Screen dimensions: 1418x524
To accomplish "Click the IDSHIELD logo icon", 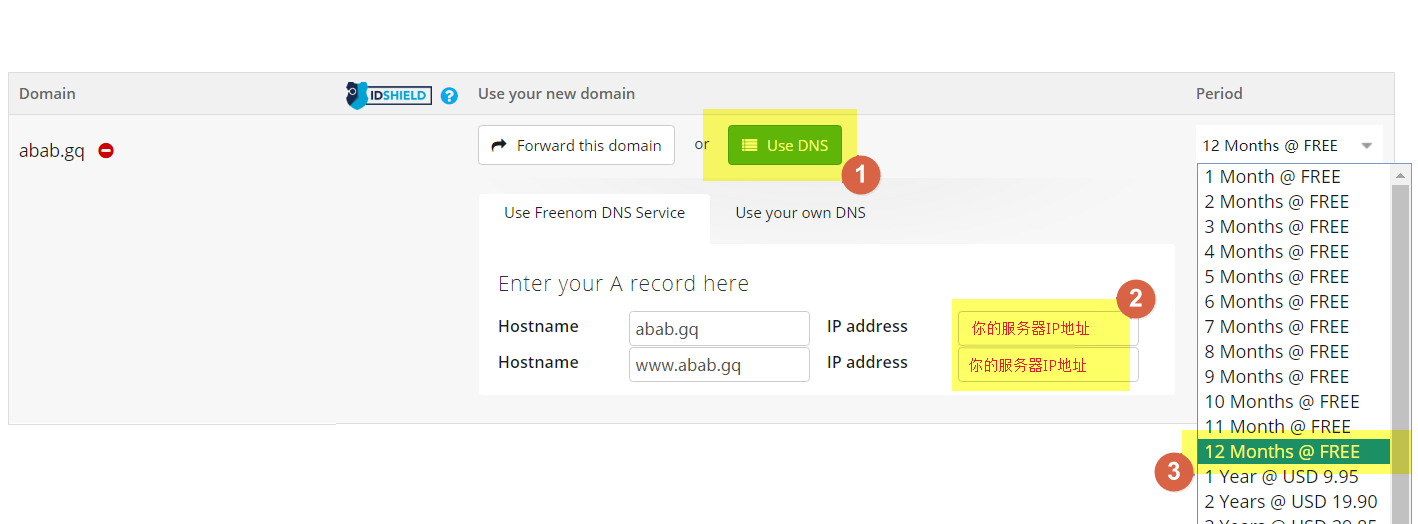I will pos(388,95).
